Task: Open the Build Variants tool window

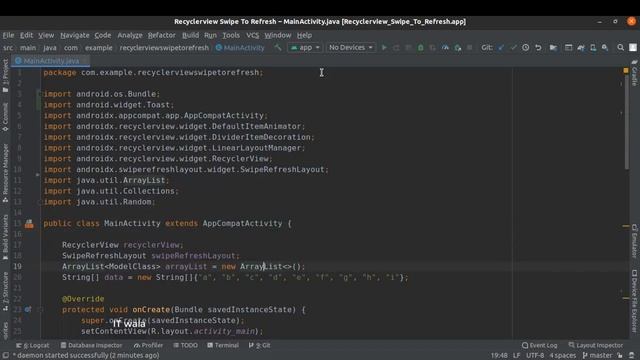Action: coord(5,238)
